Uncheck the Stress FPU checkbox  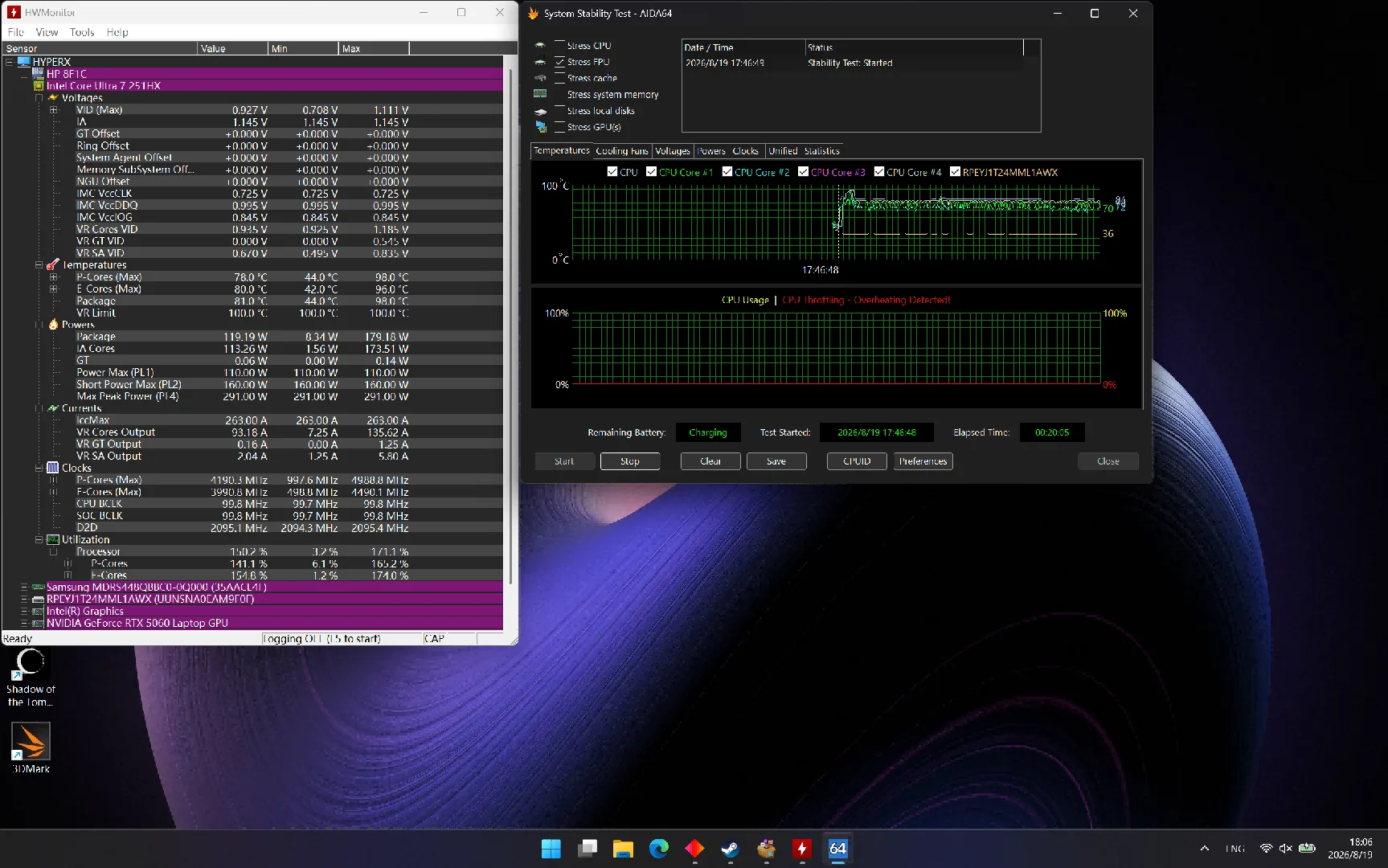560,62
